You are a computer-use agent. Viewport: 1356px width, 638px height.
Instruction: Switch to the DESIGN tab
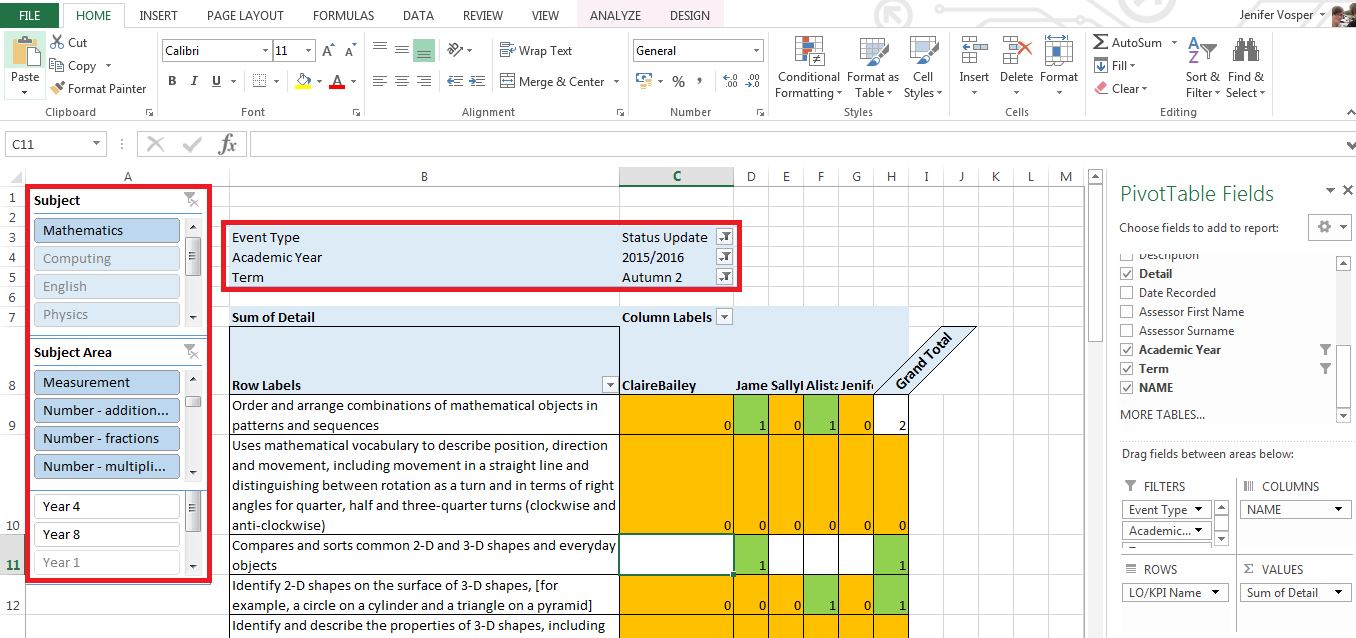pyautogui.click(x=690, y=16)
